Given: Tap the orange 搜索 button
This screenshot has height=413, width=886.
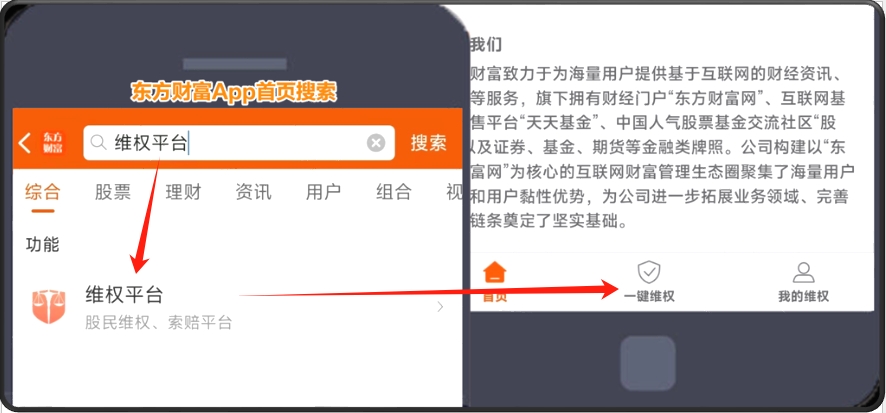Looking at the screenshot, I should (428, 143).
